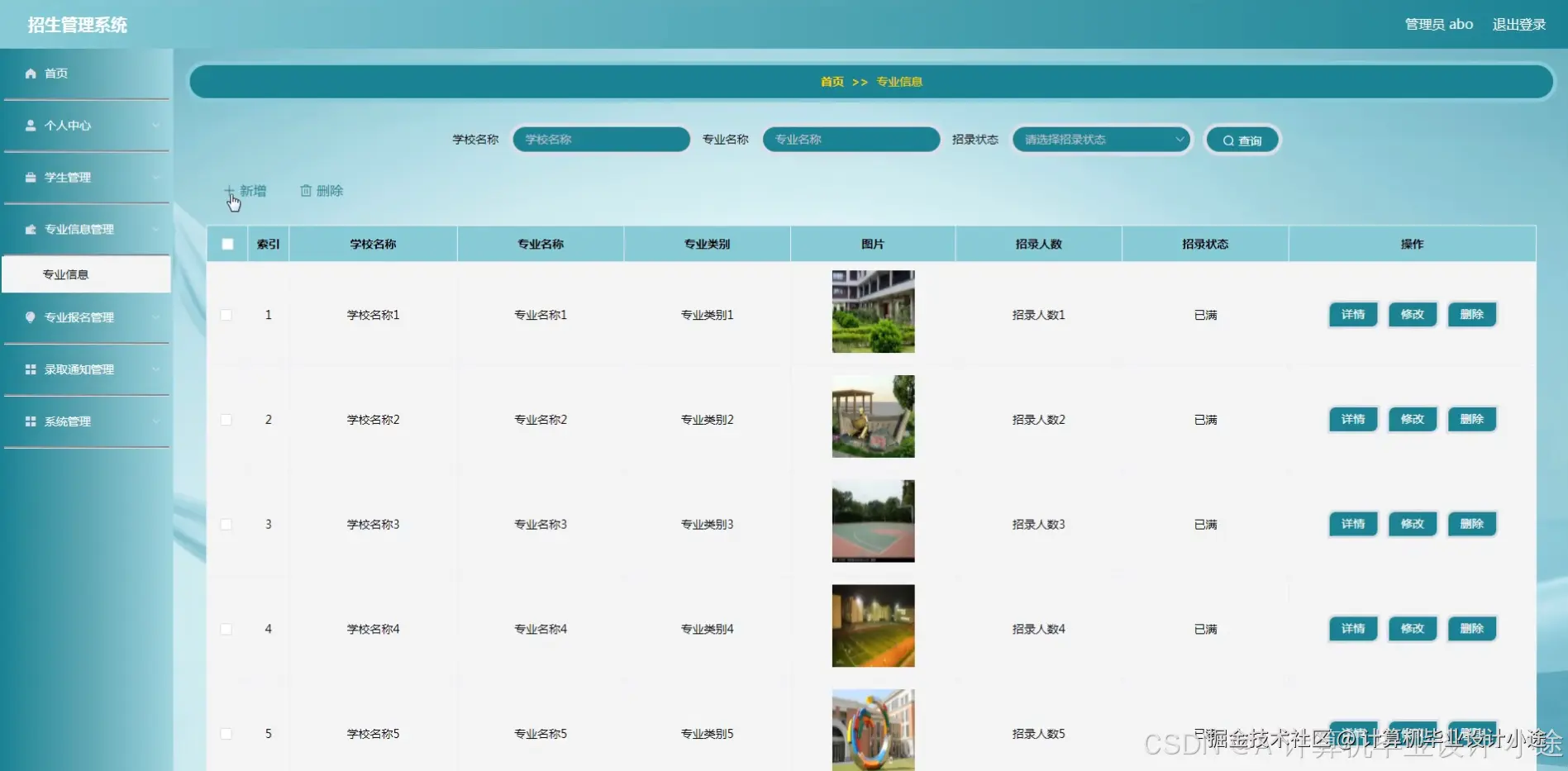Expand the 录取通知管理 sidebar chevron

pyautogui.click(x=155, y=369)
